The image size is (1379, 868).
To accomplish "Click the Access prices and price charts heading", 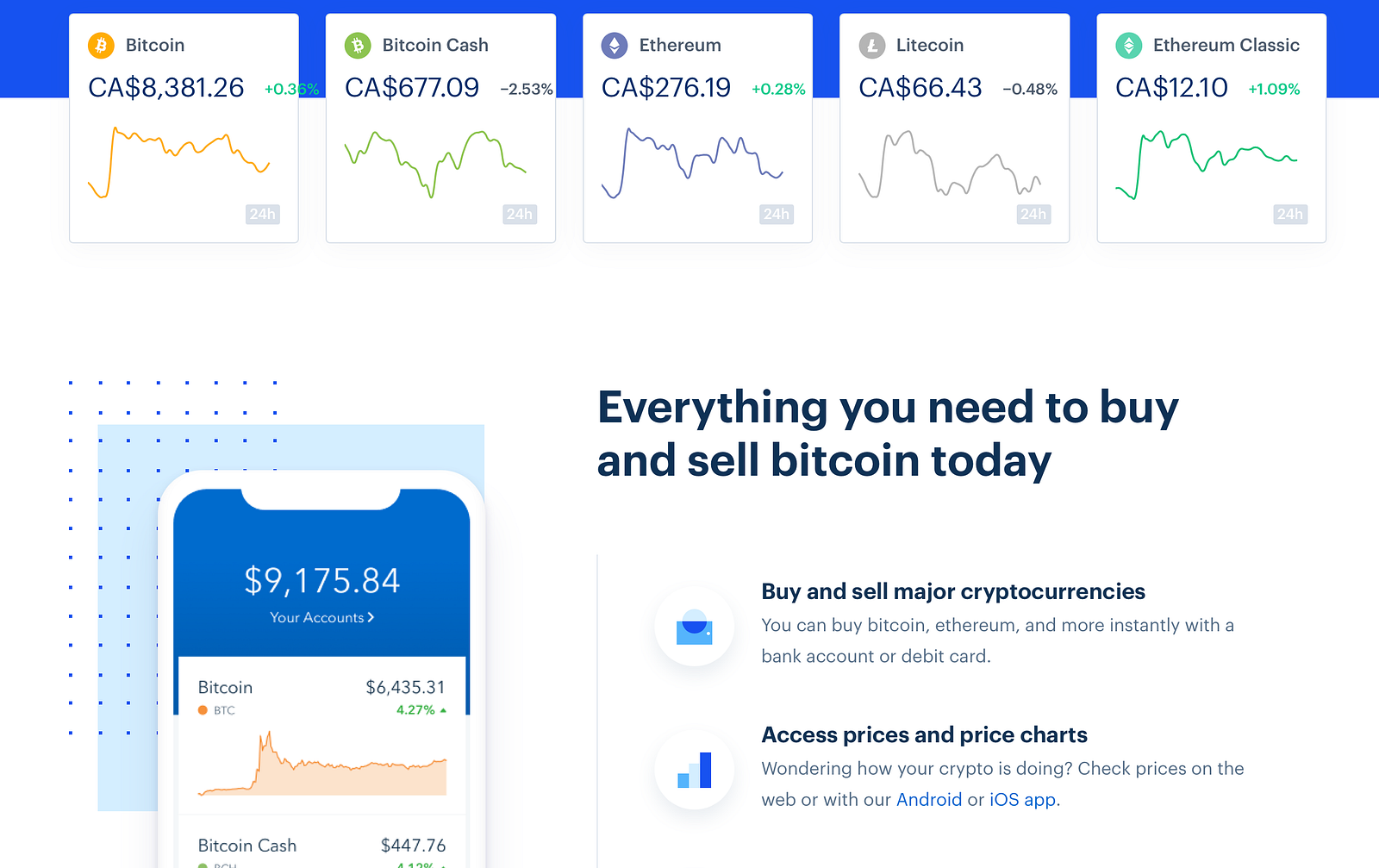I will 924,734.
